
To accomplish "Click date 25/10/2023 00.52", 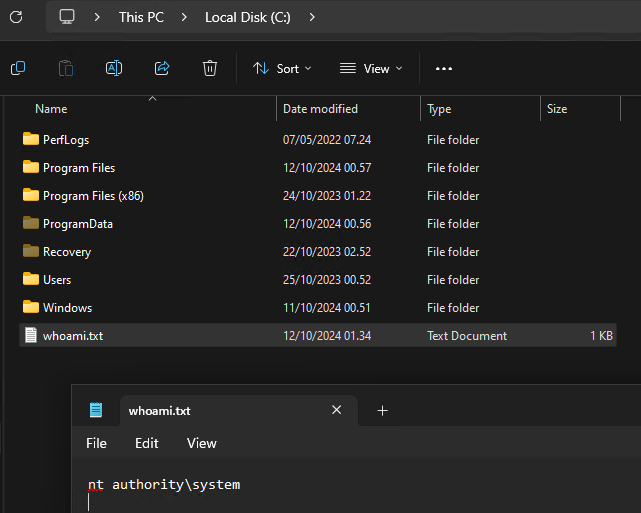I will [x=327, y=280].
